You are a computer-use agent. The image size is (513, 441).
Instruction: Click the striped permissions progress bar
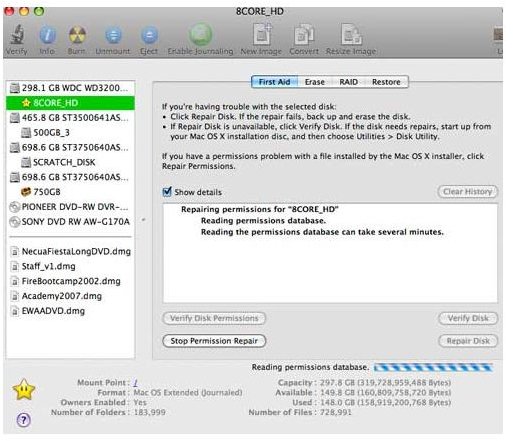433,368
